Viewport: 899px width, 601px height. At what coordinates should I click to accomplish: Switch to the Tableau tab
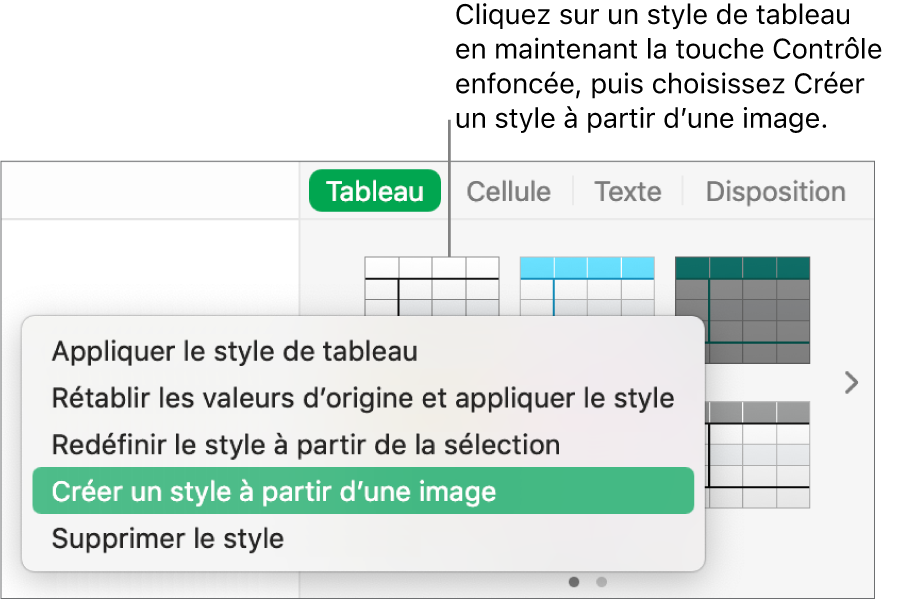(x=375, y=191)
